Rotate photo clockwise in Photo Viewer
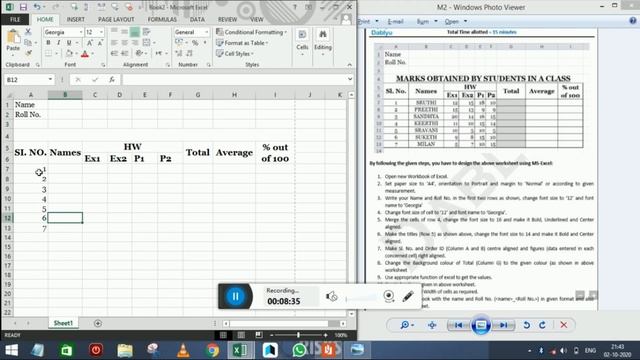The image size is (640, 360). [542, 325]
